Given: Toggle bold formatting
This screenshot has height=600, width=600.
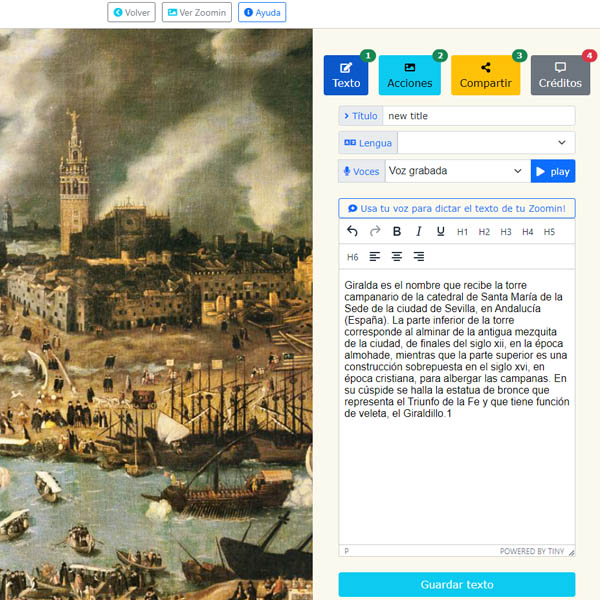Looking at the screenshot, I should pyautogui.click(x=397, y=232).
